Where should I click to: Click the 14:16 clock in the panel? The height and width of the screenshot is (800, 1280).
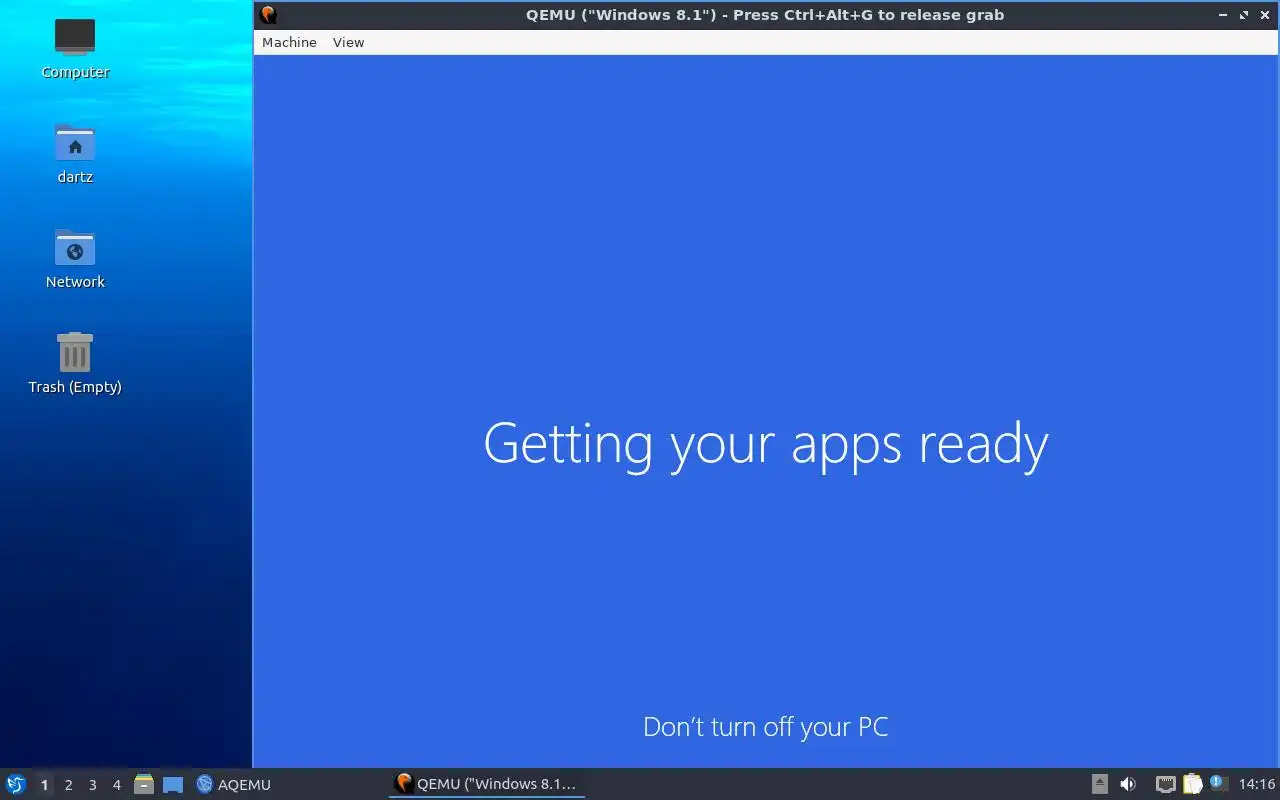click(1257, 784)
